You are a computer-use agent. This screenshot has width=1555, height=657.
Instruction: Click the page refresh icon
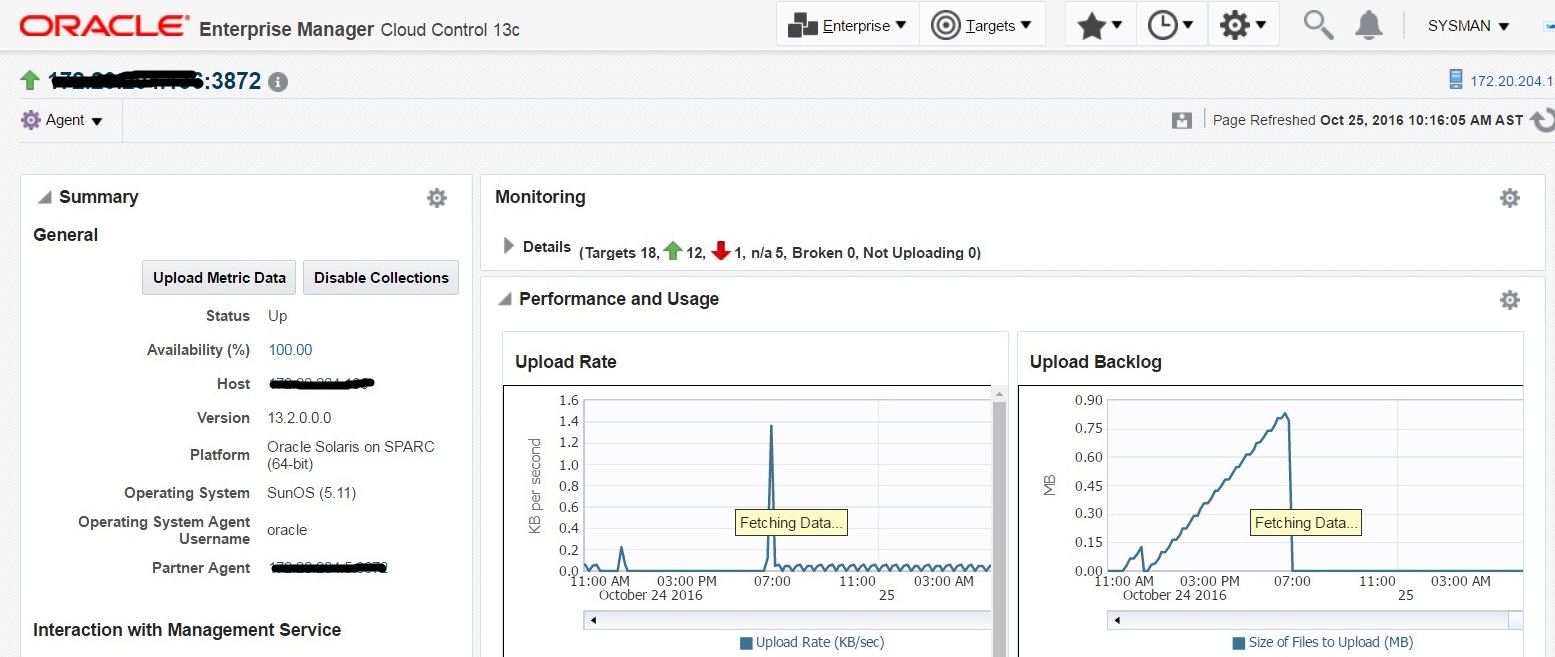1543,120
